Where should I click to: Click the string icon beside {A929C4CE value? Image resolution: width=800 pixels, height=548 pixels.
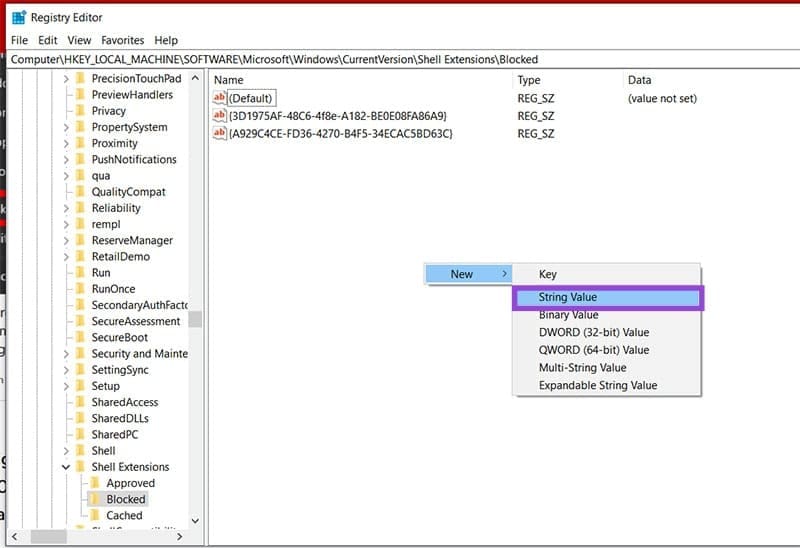pyautogui.click(x=219, y=133)
